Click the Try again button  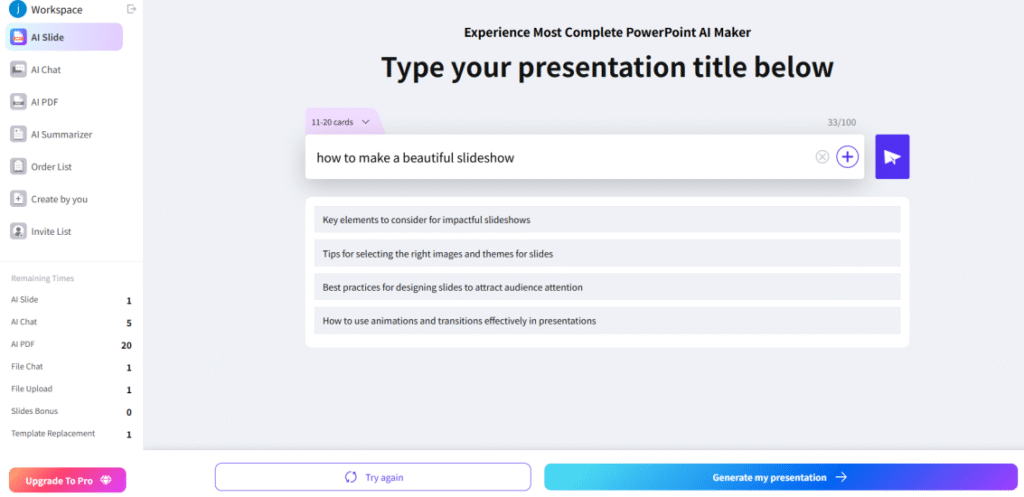(x=373, y=477)
